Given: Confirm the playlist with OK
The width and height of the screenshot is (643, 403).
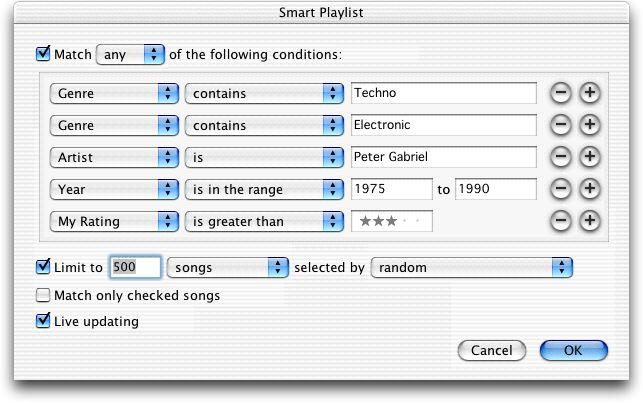Looking at the screenshot, I should [573, 351].
